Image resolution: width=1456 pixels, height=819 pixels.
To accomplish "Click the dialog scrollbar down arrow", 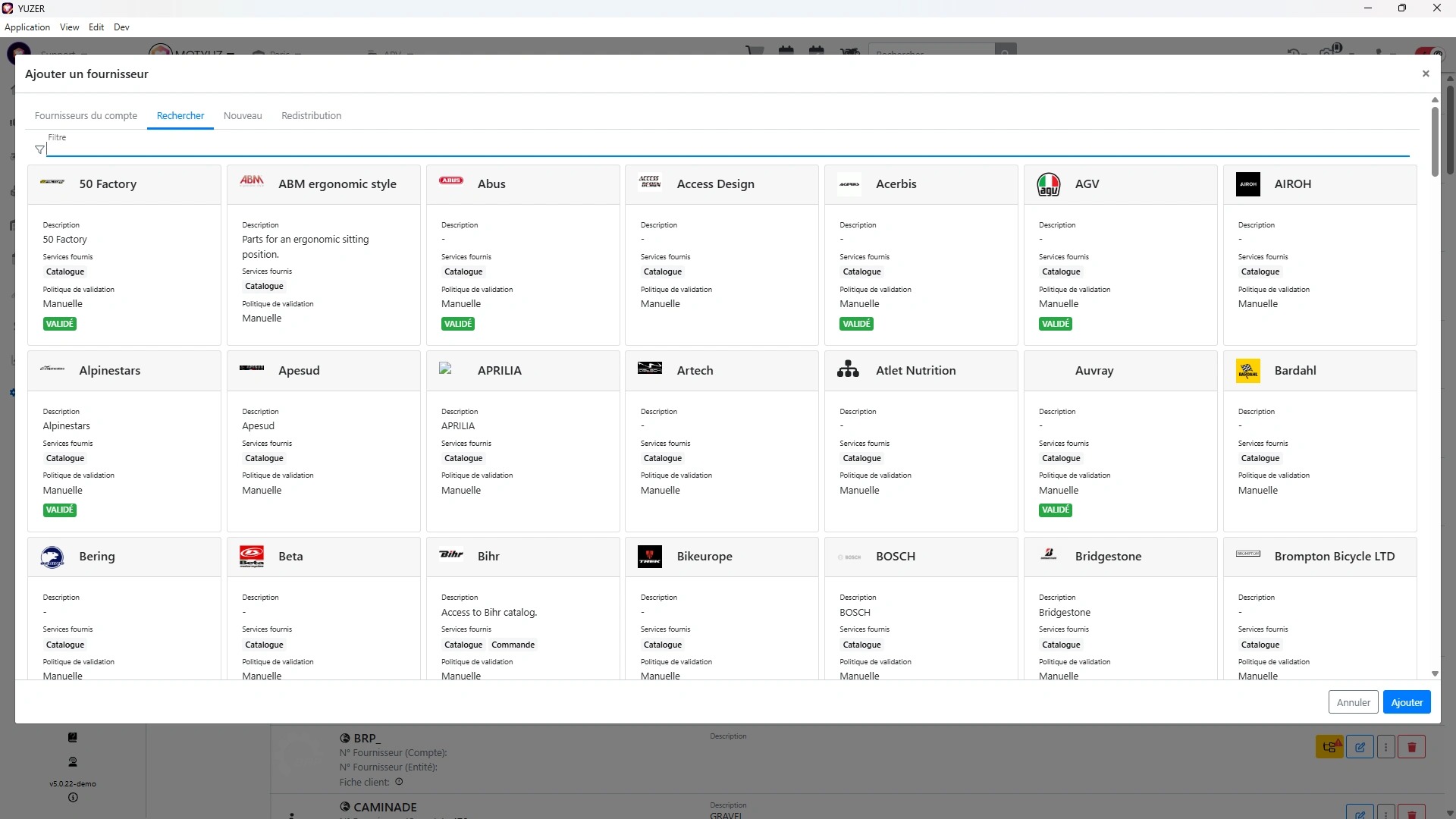I will pyautogui.click(x=1435, y=674).
